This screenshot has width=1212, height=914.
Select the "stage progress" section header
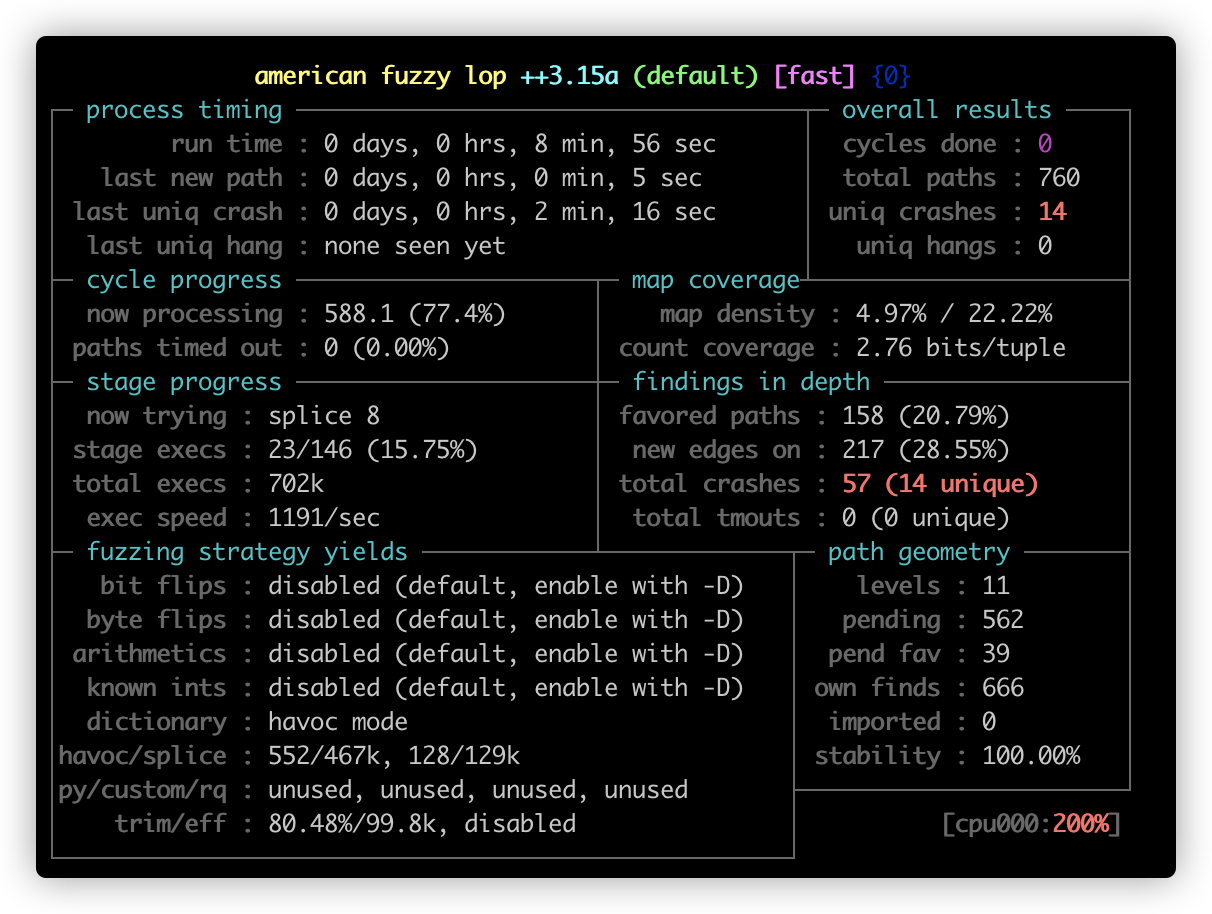point(184,382)
